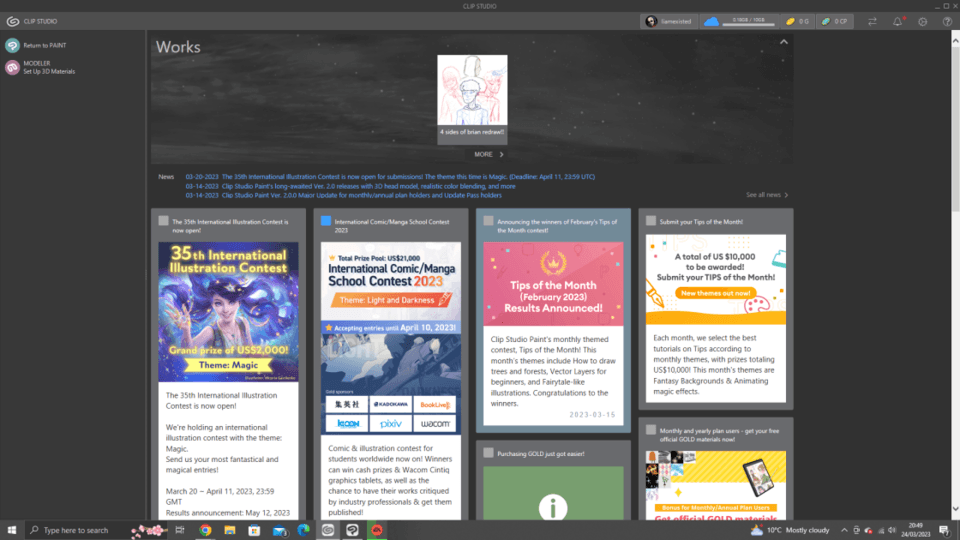Open the cloud storage icon
Screen dimensions: 960x540
pyautogui.click(x=711, y=21)
